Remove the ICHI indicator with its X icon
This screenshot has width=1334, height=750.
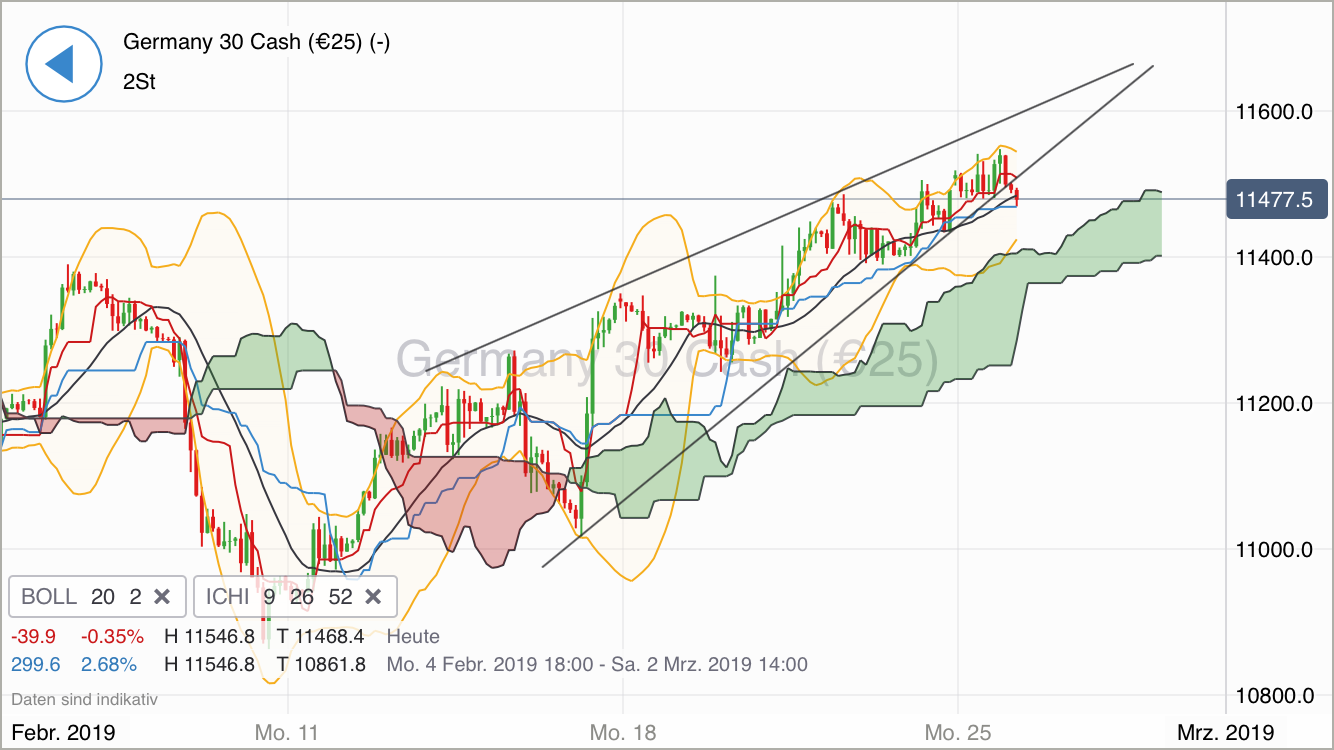coord(372,596)
